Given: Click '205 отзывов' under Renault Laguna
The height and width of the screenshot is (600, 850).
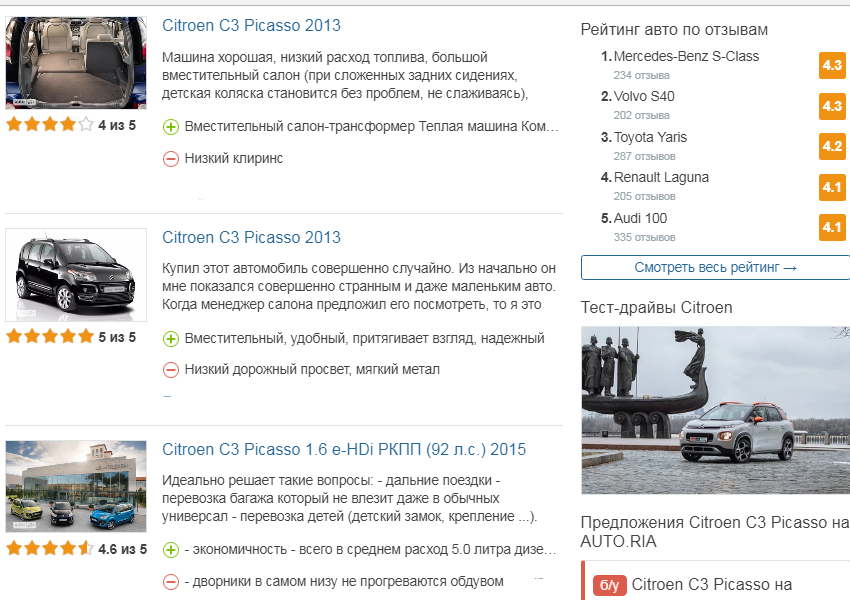Looking at the screenshot, I should [x=645, y=197].
